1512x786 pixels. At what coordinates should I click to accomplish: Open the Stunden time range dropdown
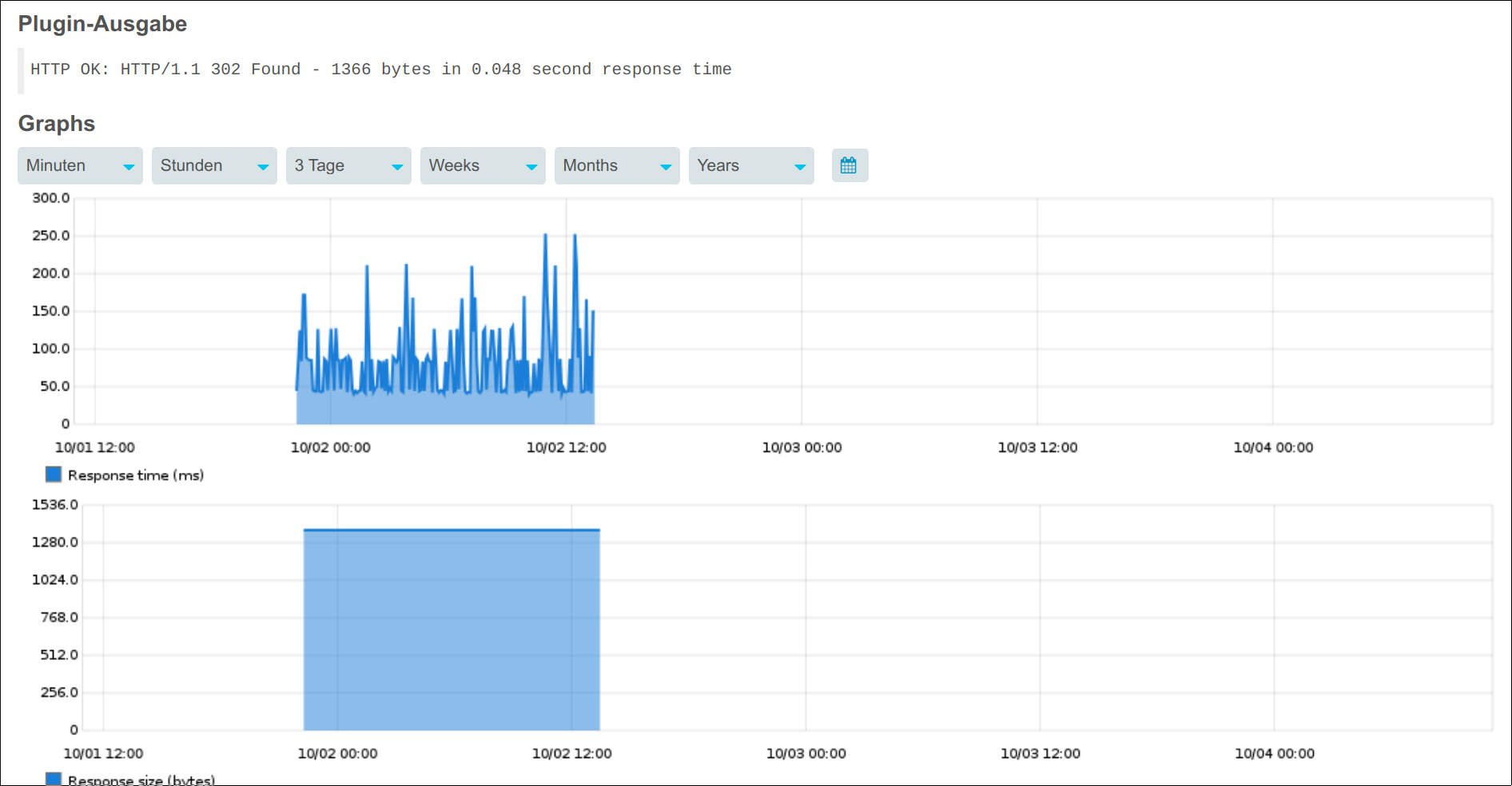tap(214, 165)
